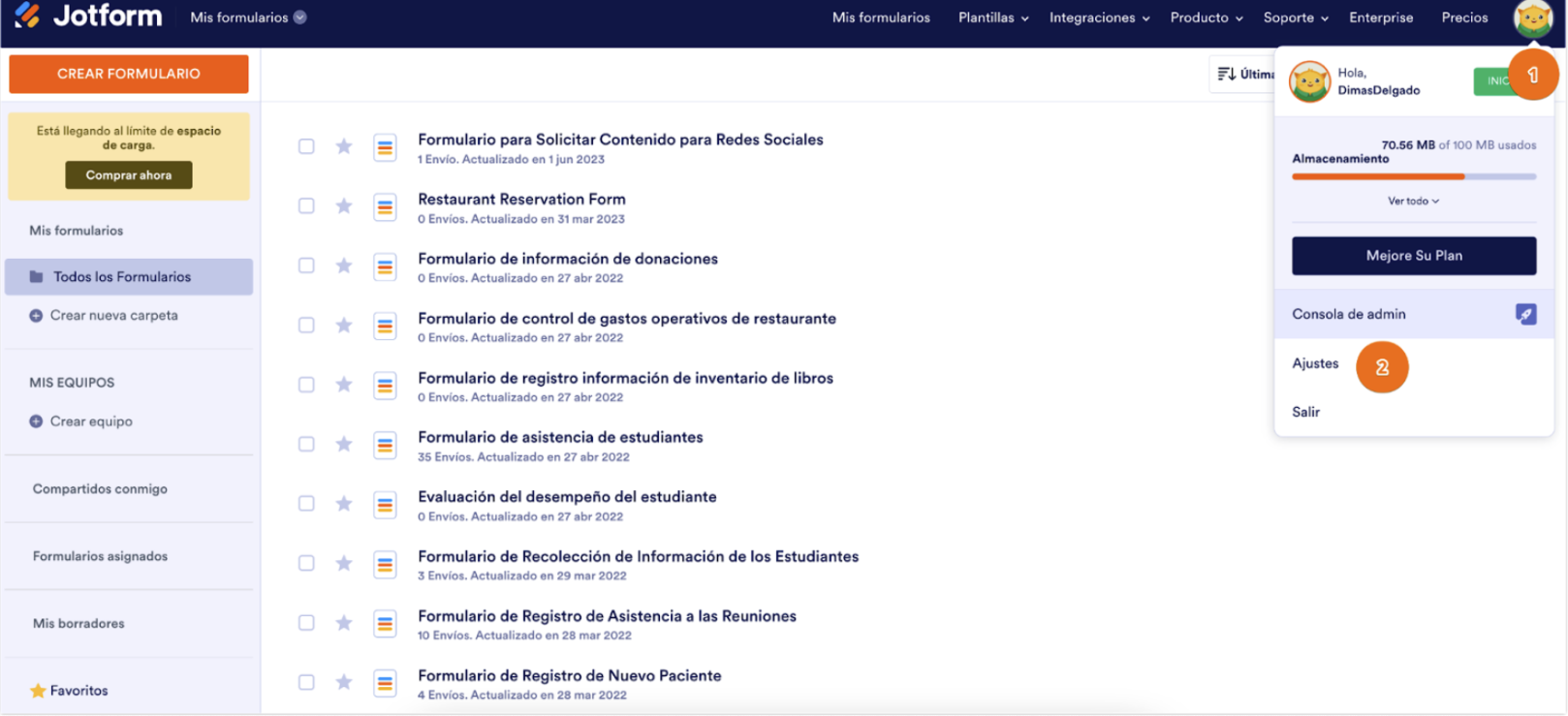Click form icon for Formulario de asistencia de estudiantes
Viewport: 1568px width, 716px height.
385,446
